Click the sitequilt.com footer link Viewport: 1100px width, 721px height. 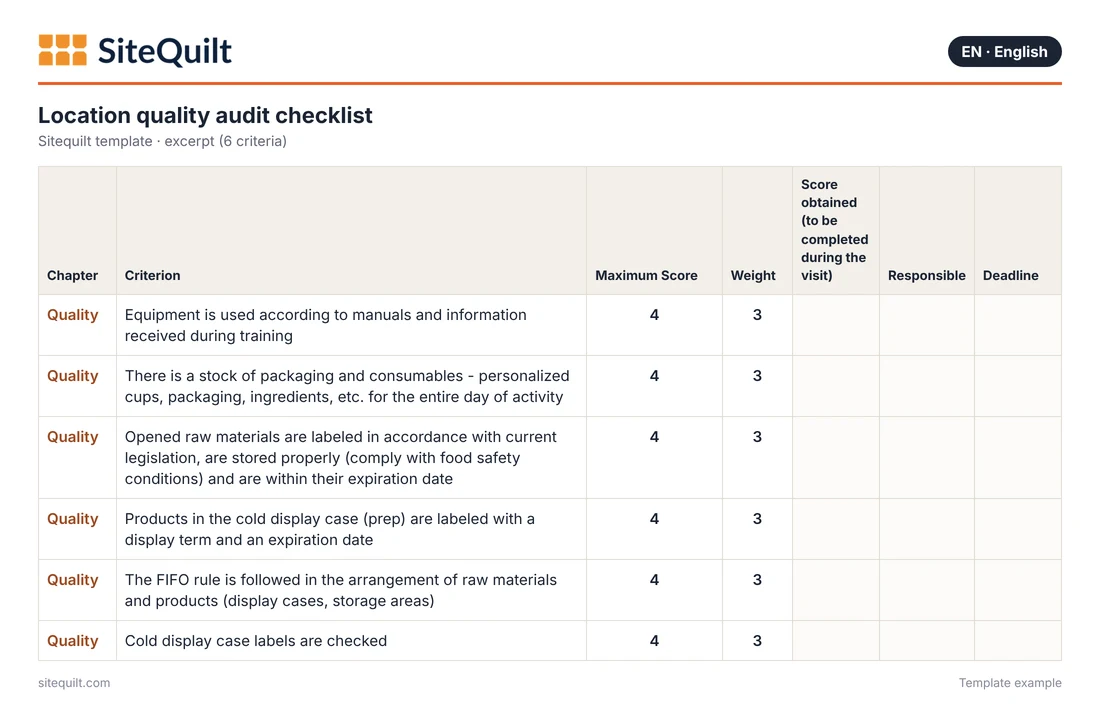click(74, 682)
